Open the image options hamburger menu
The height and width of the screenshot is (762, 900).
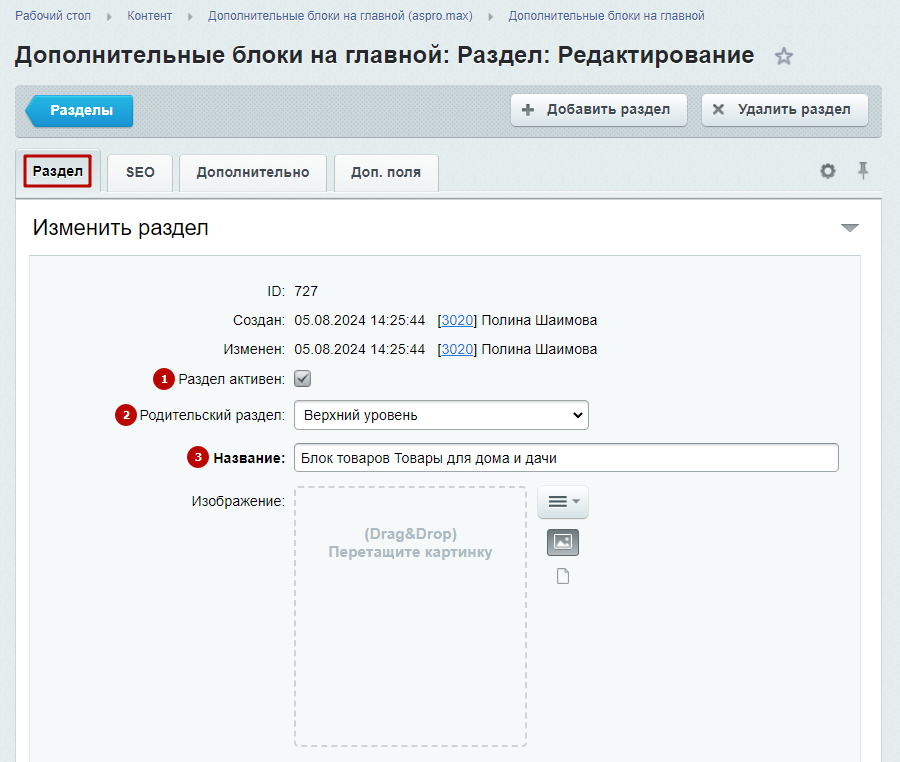[562, 502]
